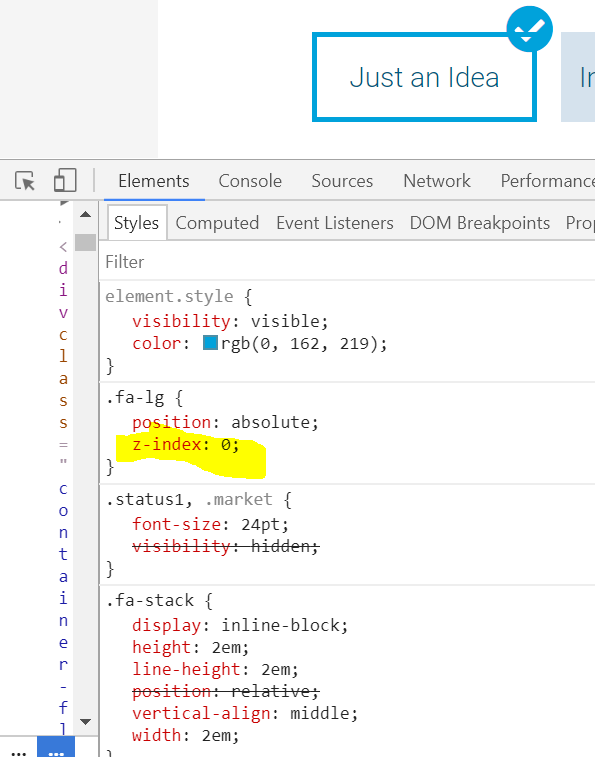Edit the height: 2em value

point(226,647)
